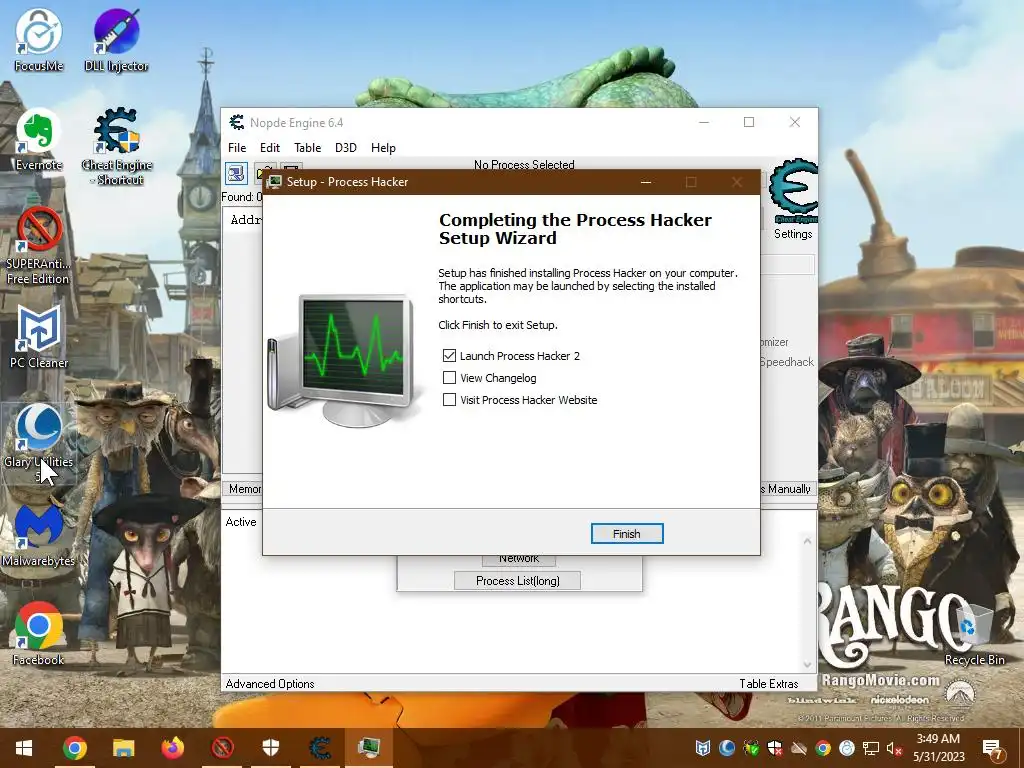Open the Facebook Chrome shortcut
The image size is (1024, 768).
(39, 633)
